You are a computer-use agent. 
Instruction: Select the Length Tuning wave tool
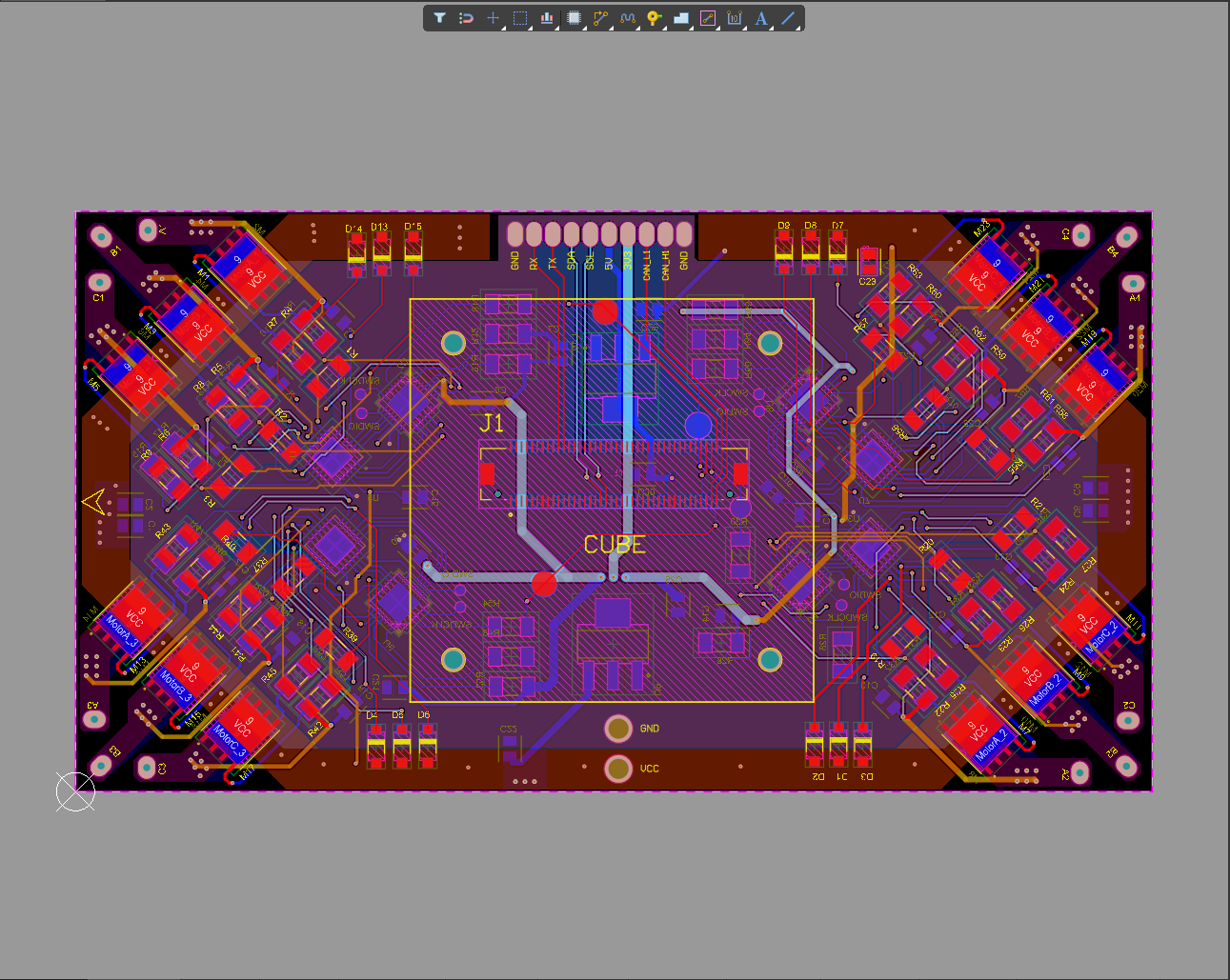pos(627,18)
